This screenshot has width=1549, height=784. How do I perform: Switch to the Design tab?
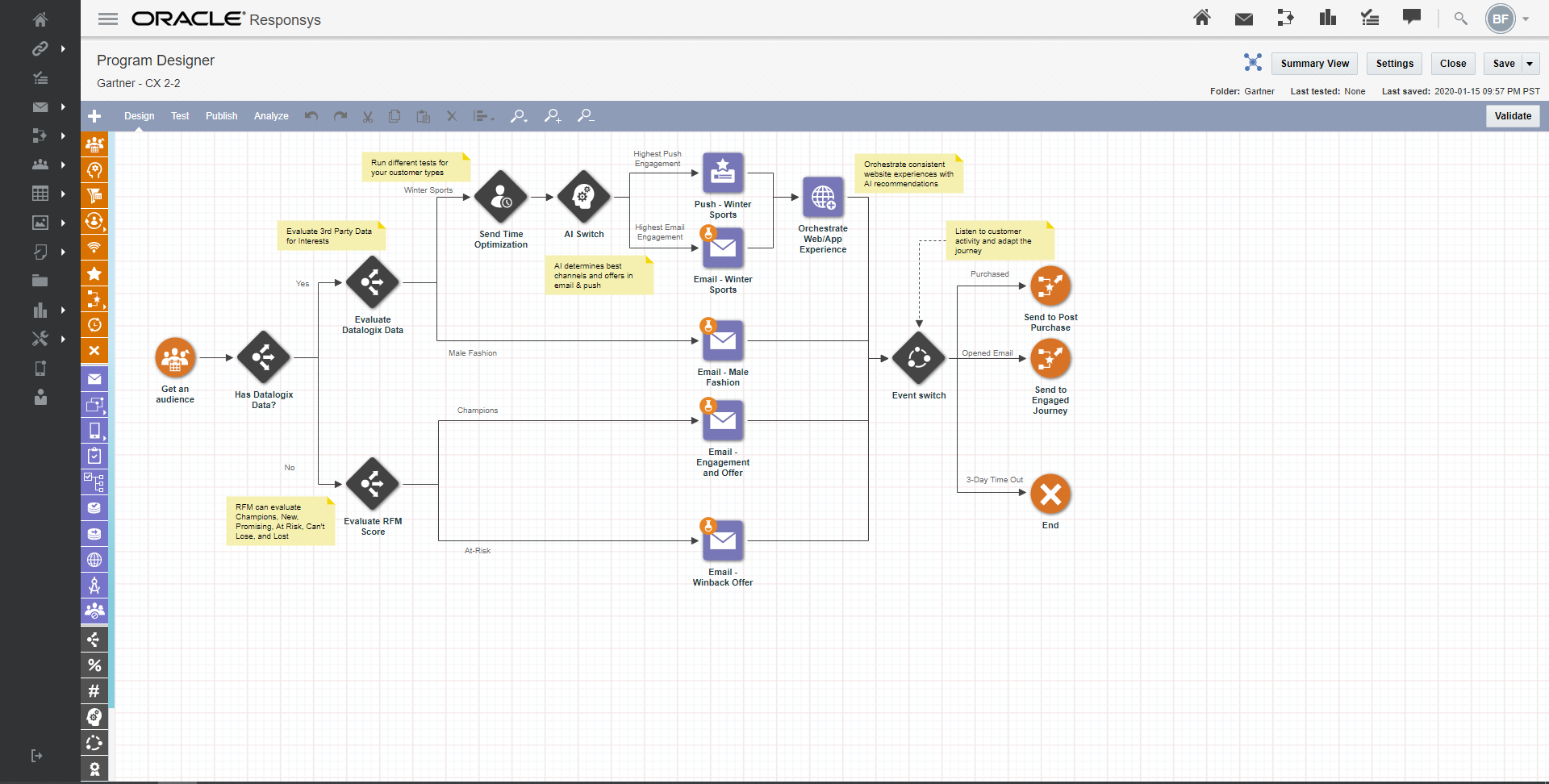[139, 116]
